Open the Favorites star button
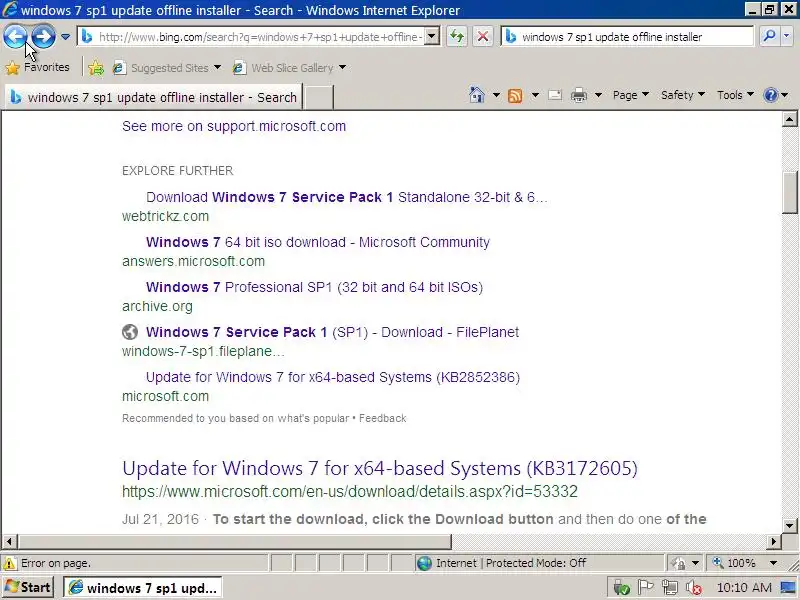The height and width of the screenshot is (600, 800). (x=38, y=67)
